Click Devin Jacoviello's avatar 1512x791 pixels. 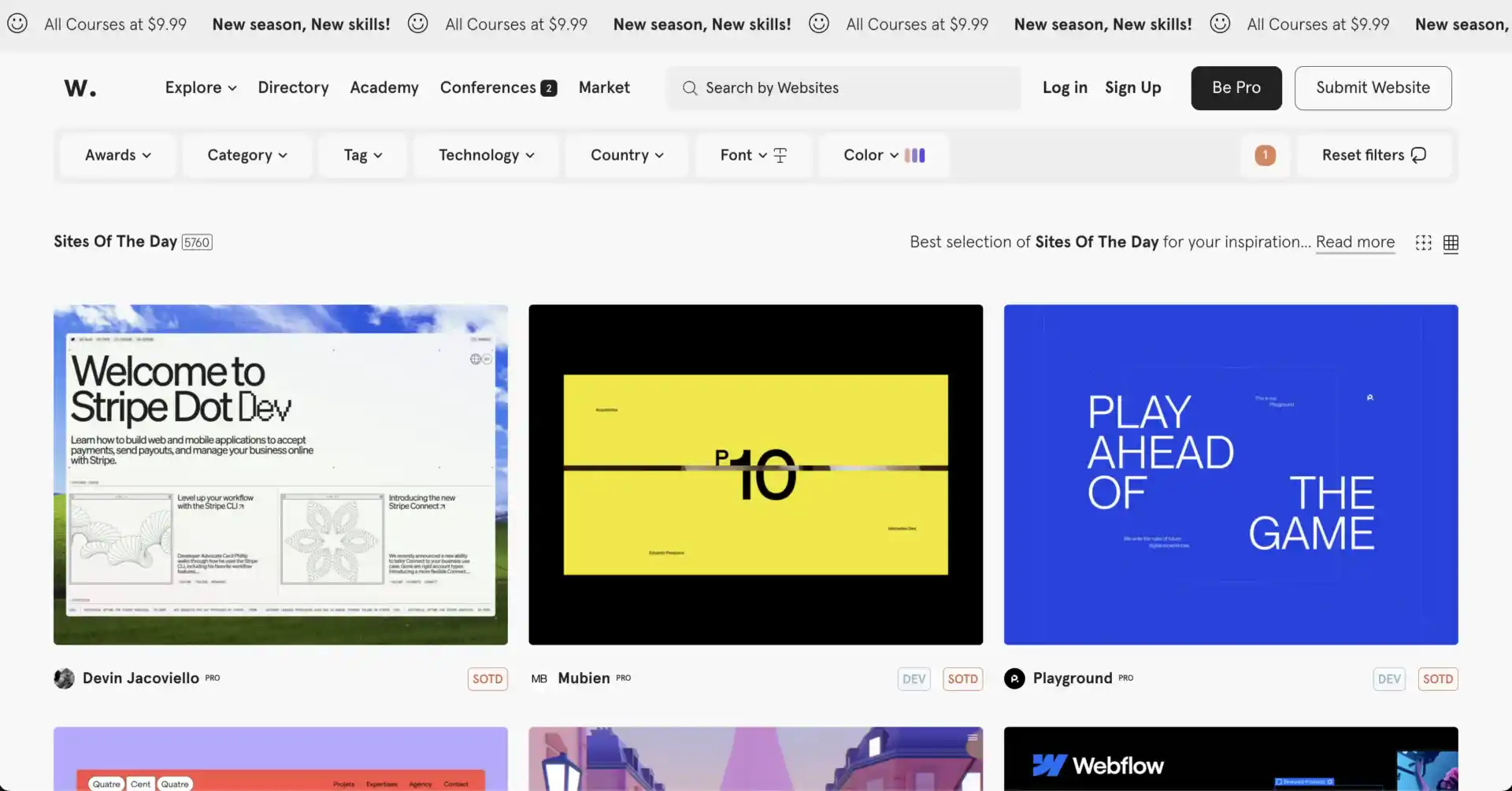click(x=65, y=678)
